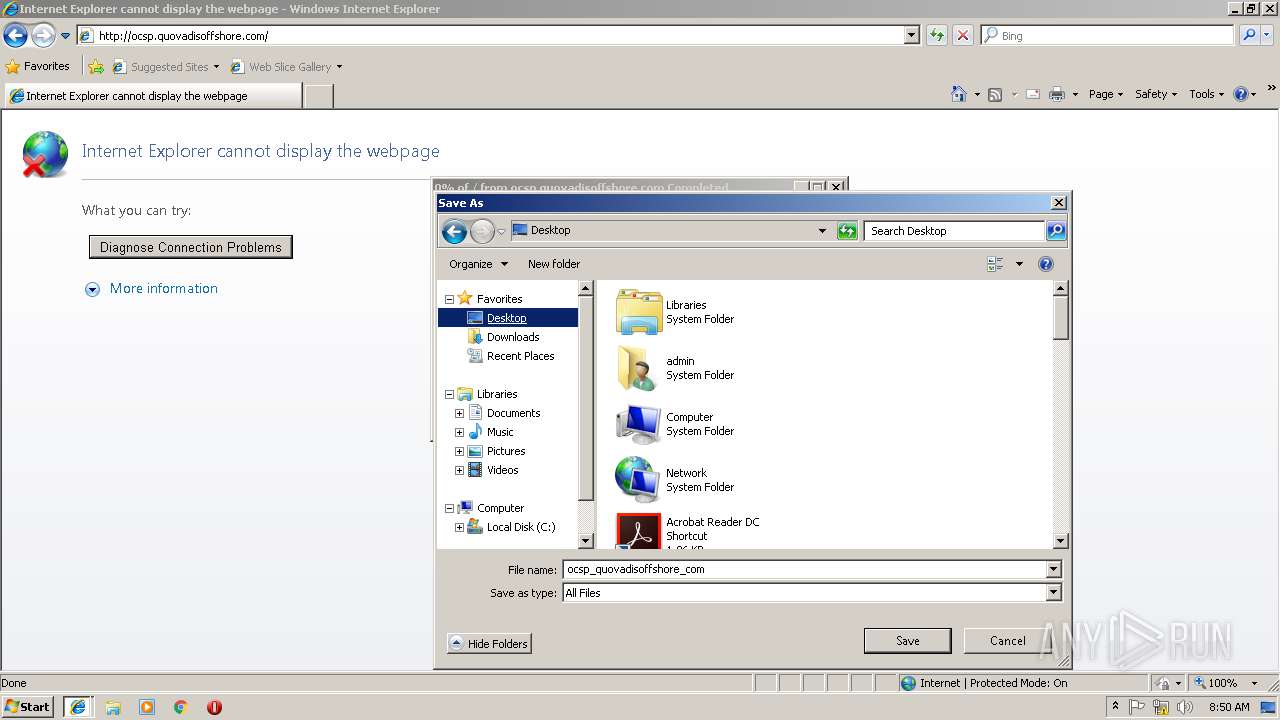
Task: Open the 100% zoom level control
Action: 1226,683
